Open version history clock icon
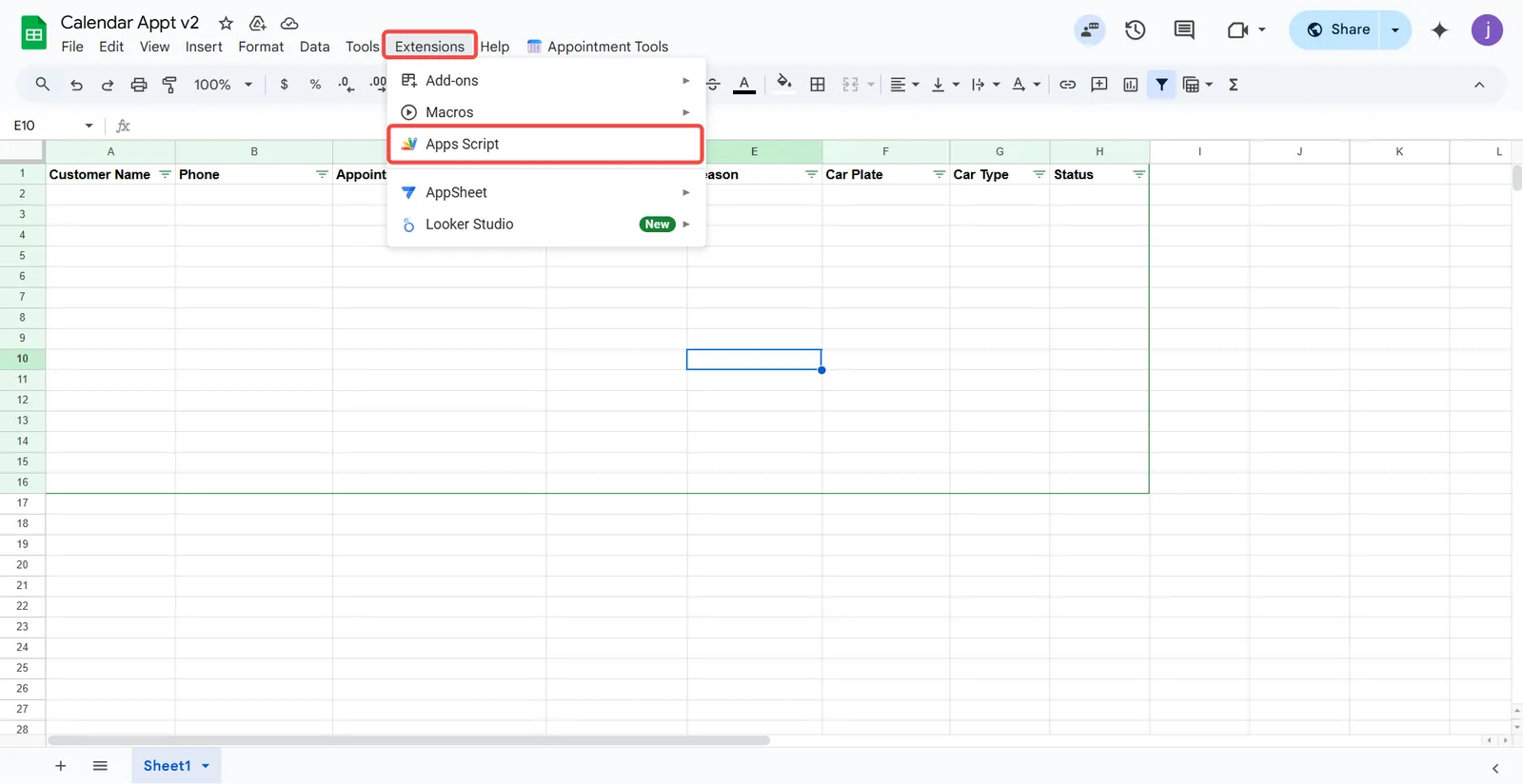 (1135, 29)
